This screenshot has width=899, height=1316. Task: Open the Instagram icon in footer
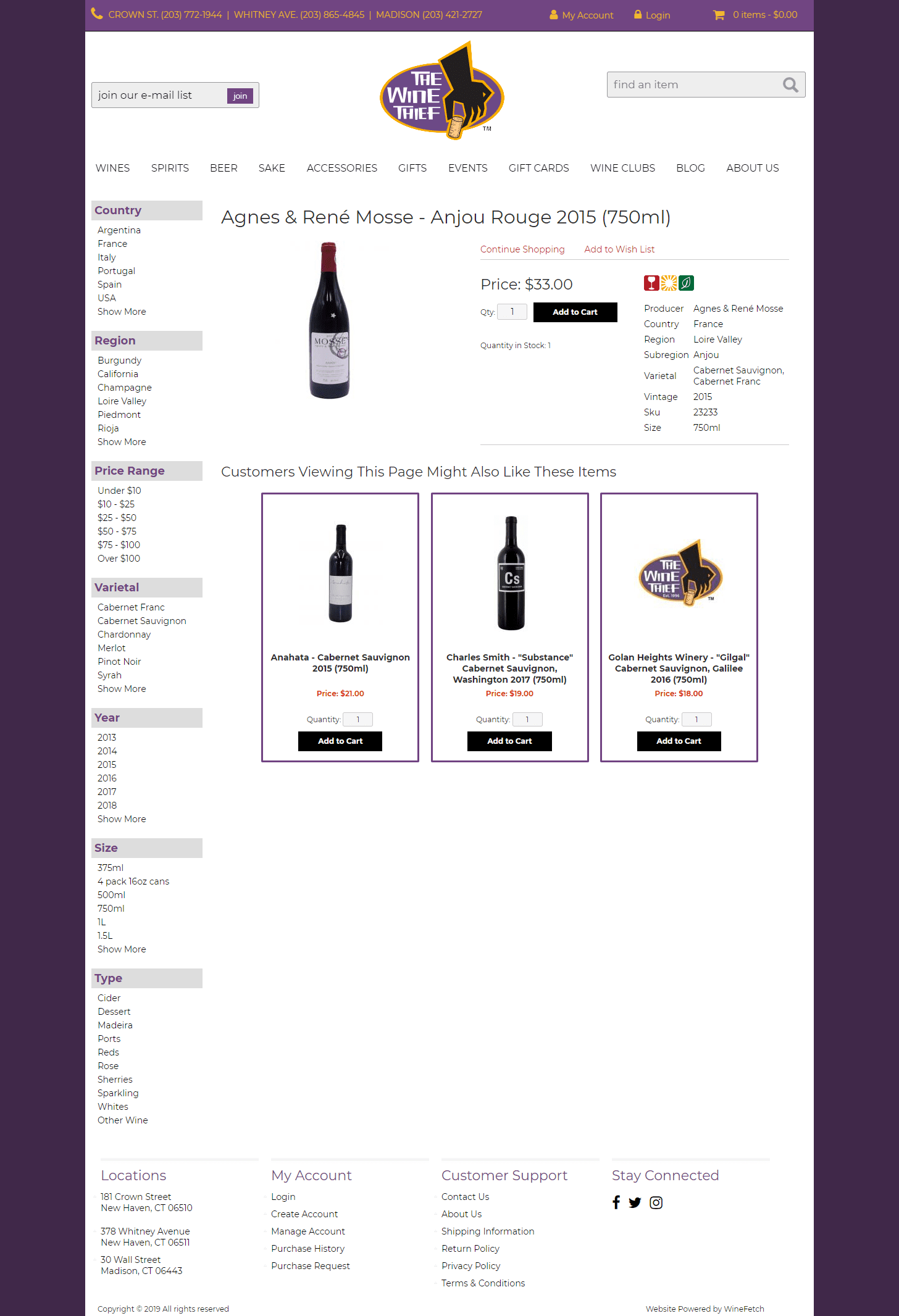pos(656,1202)
